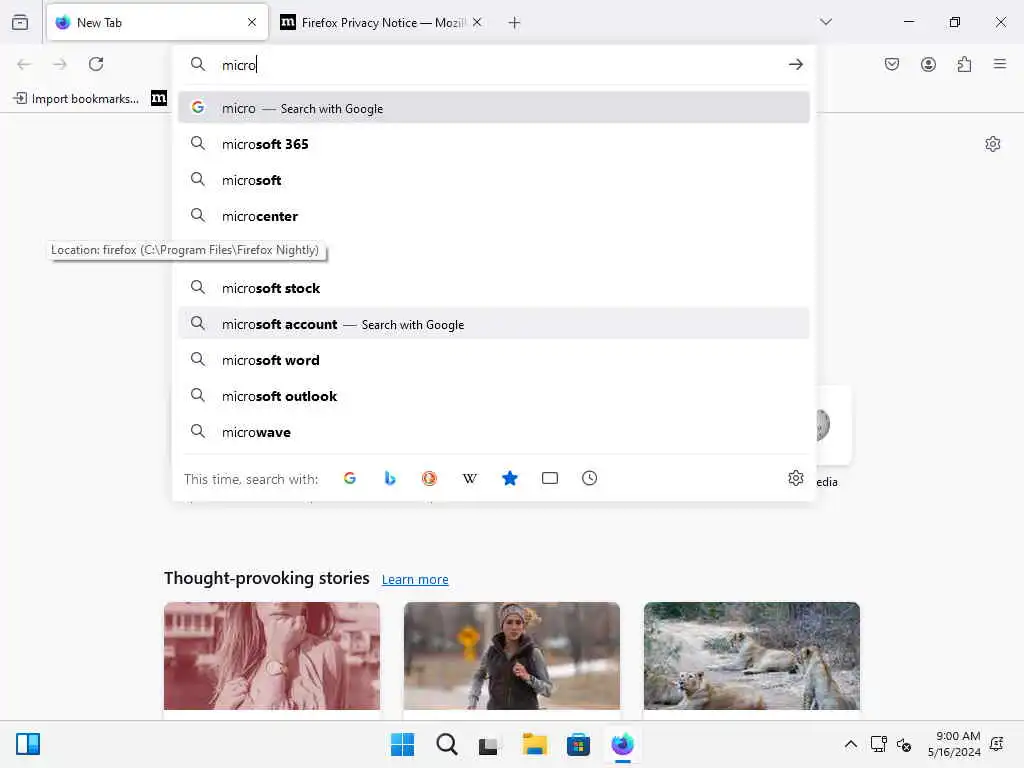The image size is (1024, 768).
Task: Close the Firefox Privacy Notice tab
Action: (x=477, y=22)
